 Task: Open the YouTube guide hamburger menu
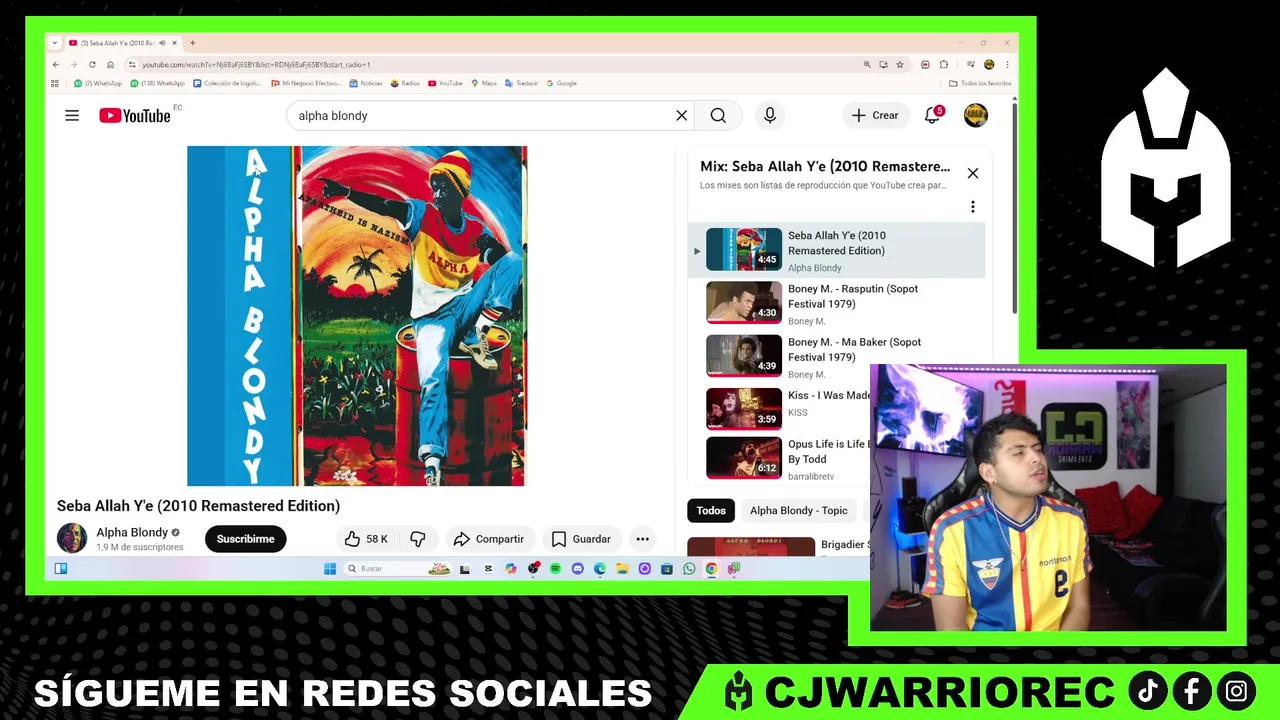point(72,116)
